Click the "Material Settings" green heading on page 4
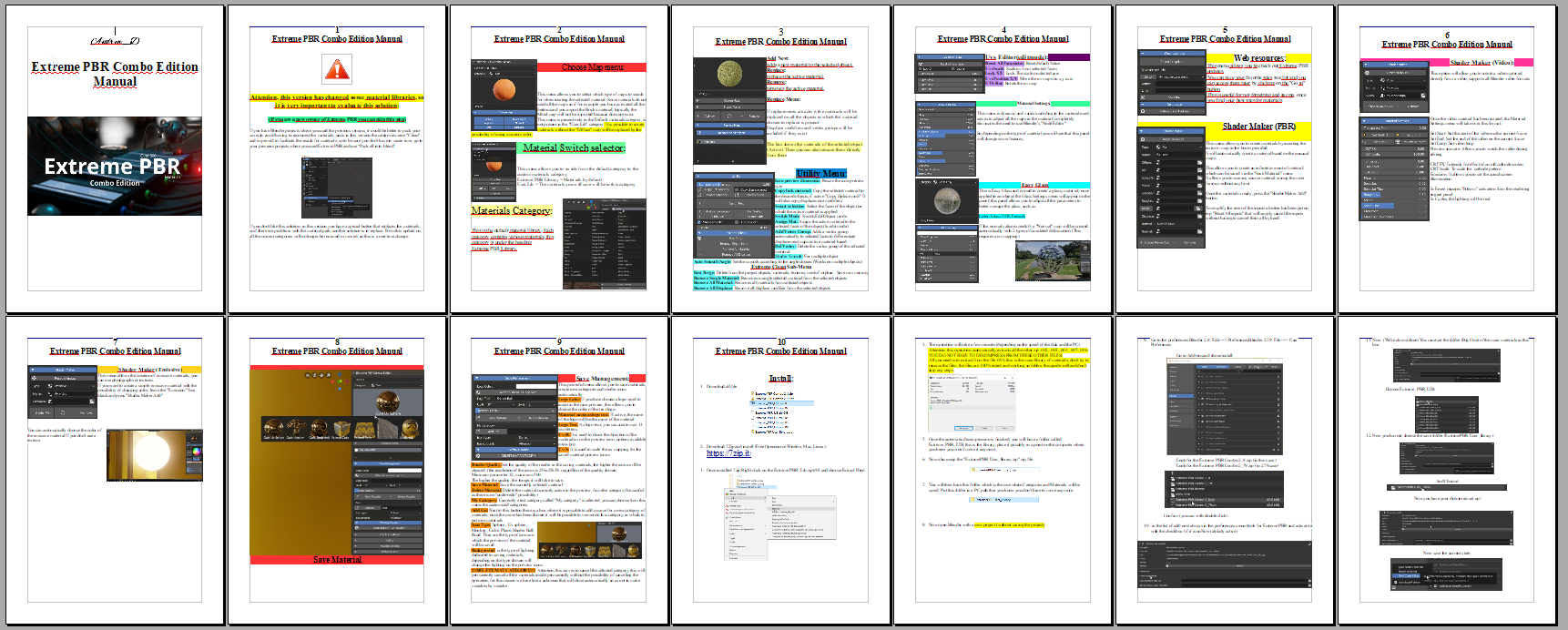The height and width of the screenshot is (630, 1568). point(1033,104)
